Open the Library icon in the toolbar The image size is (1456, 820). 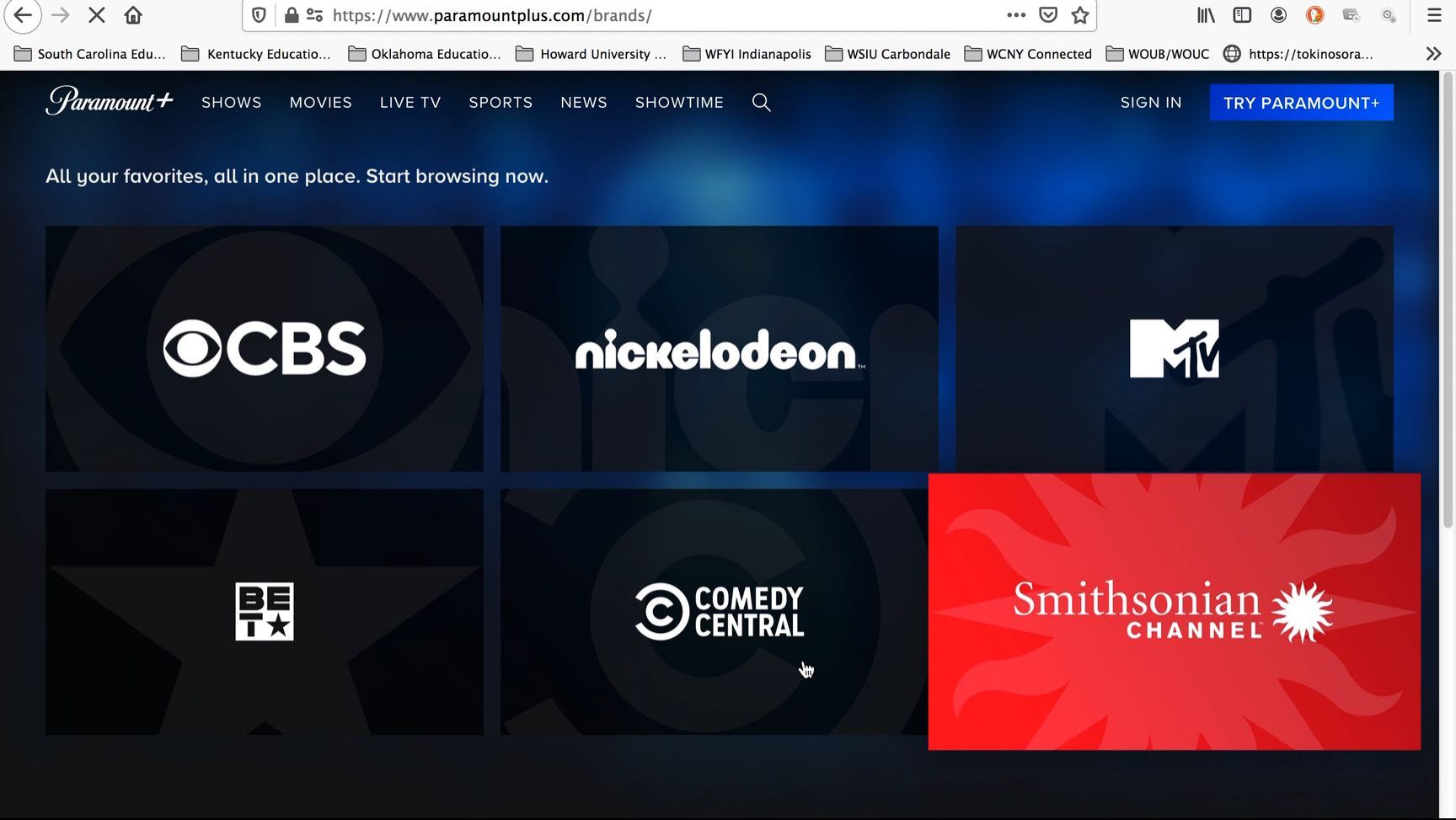pyautogui.click(x=1206, y=15)
